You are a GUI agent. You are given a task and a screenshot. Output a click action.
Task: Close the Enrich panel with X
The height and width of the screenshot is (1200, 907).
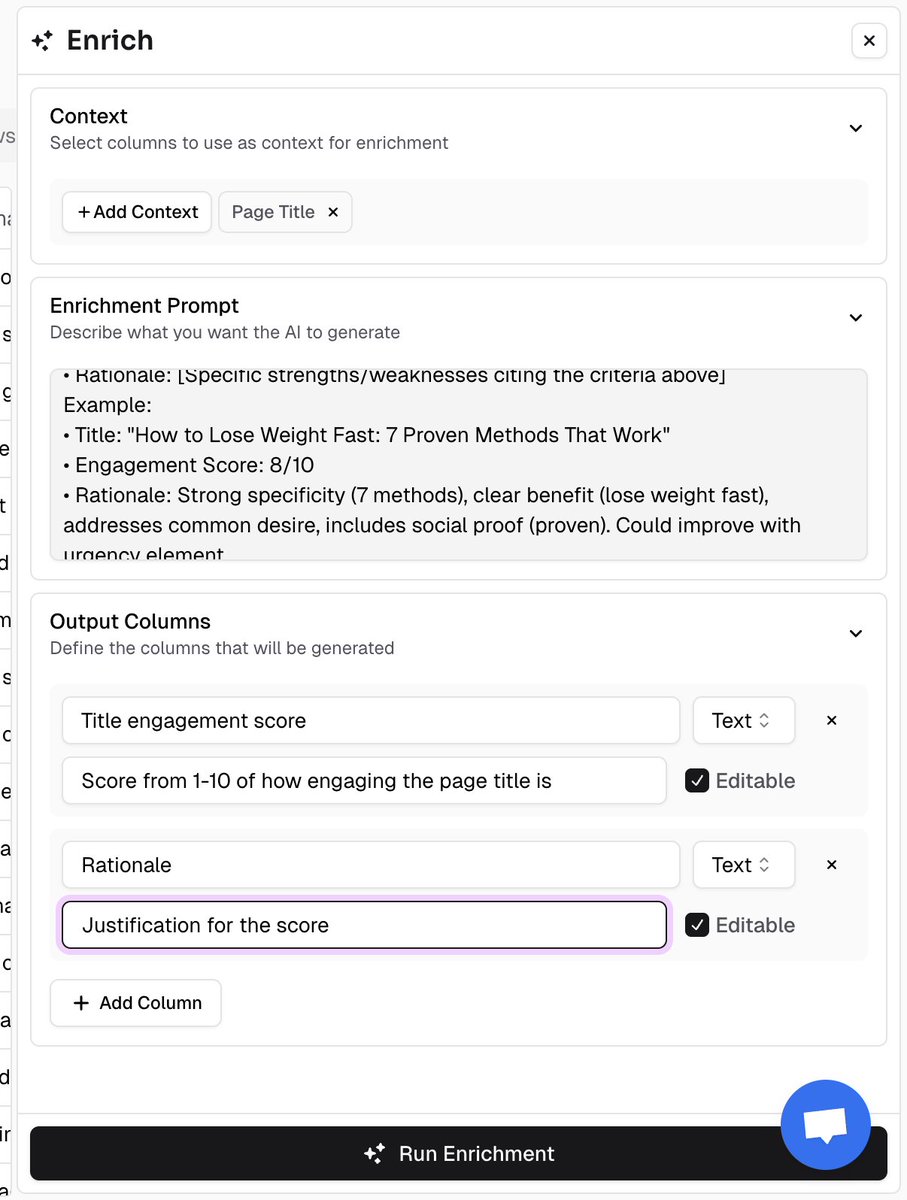pos(868,41)
